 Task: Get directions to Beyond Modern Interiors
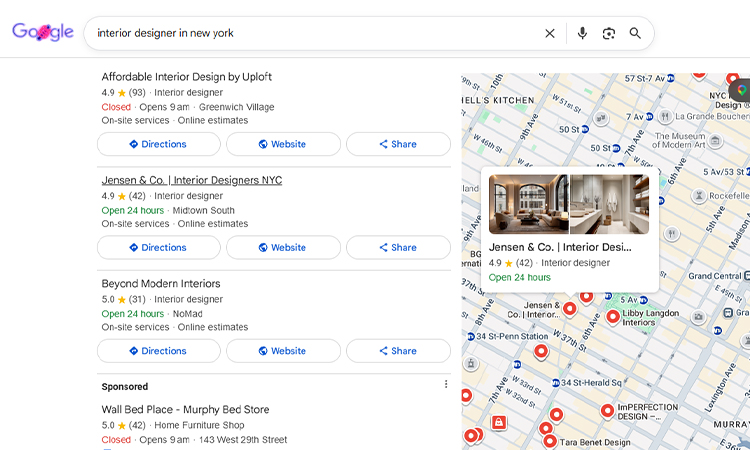[159, 351]
